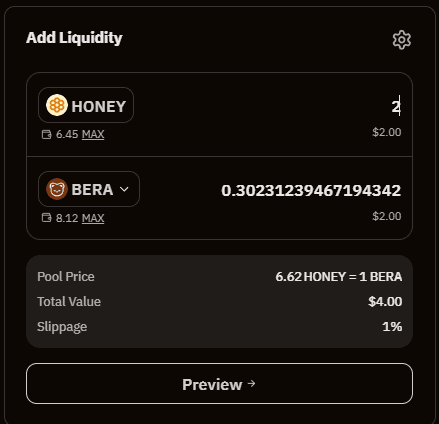Open settings with the gear icon
The image size is (439, 424).
tap(402, 40)
